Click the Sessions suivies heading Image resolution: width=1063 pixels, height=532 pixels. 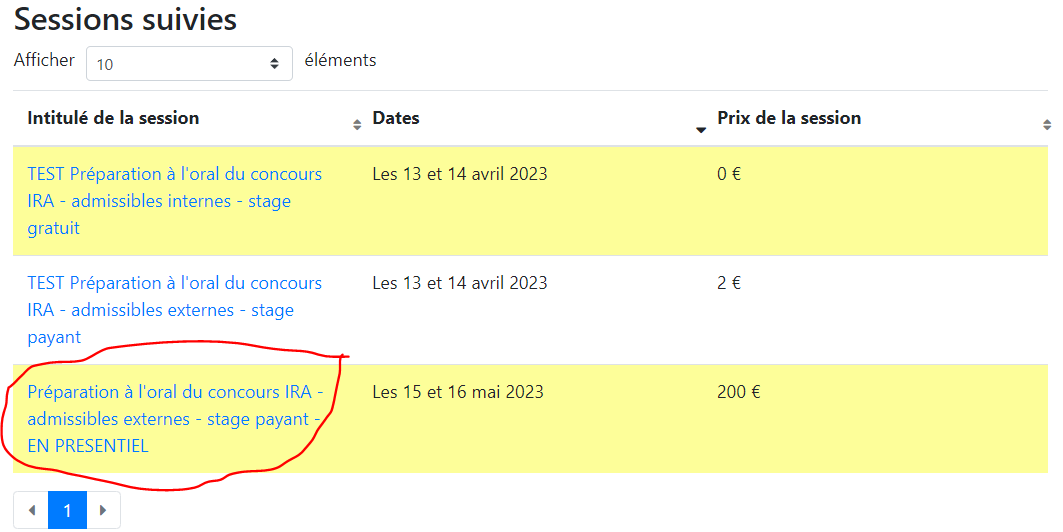pos(125,18)
